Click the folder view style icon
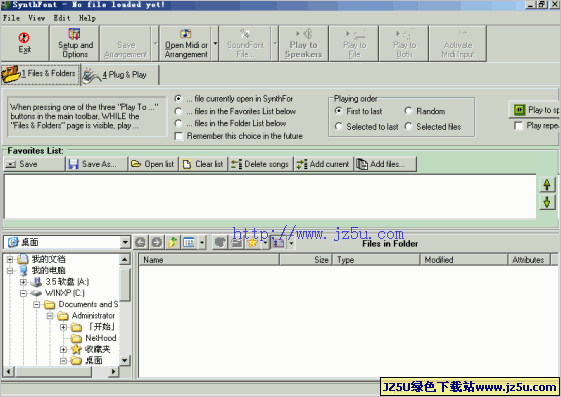This screenshot has width=561, height=397. click(189, 242)
